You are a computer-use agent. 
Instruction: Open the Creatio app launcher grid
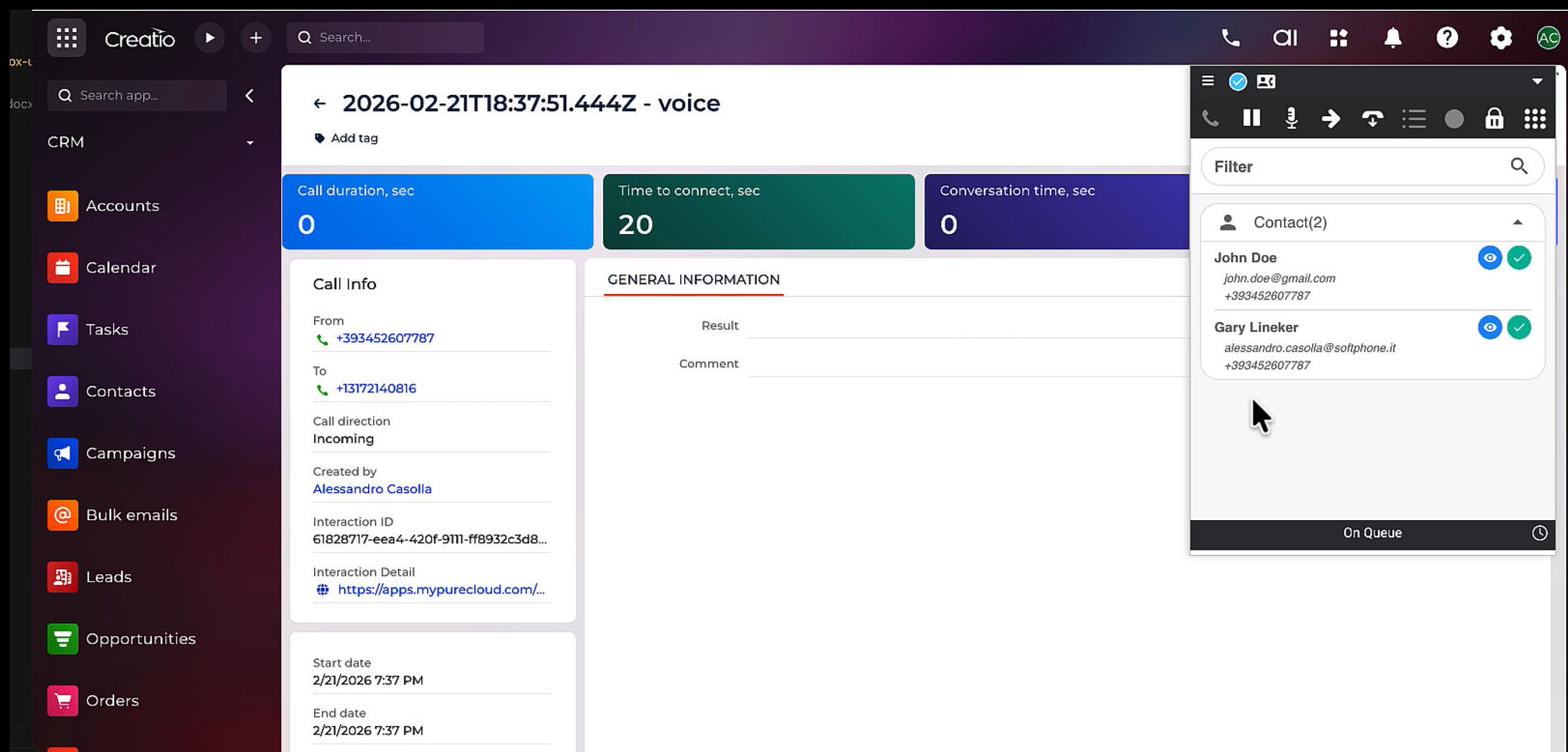[67, 38]
